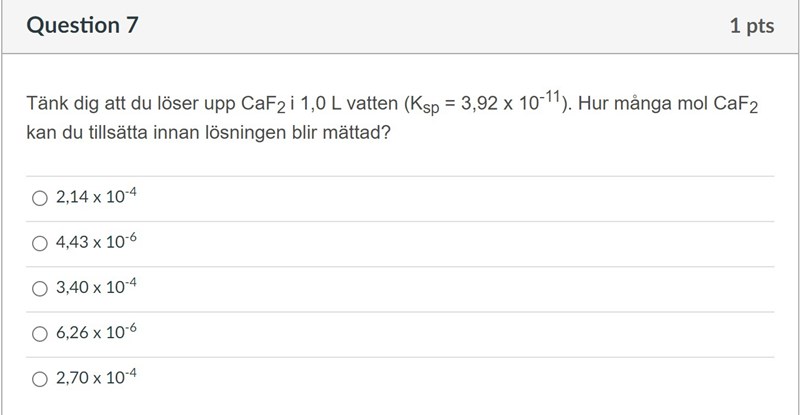The width and height of the screenshot is (800, 415).
Task: Click the answer text 3,40 x 10⁻⁴
Action: (x=96, y=288)
